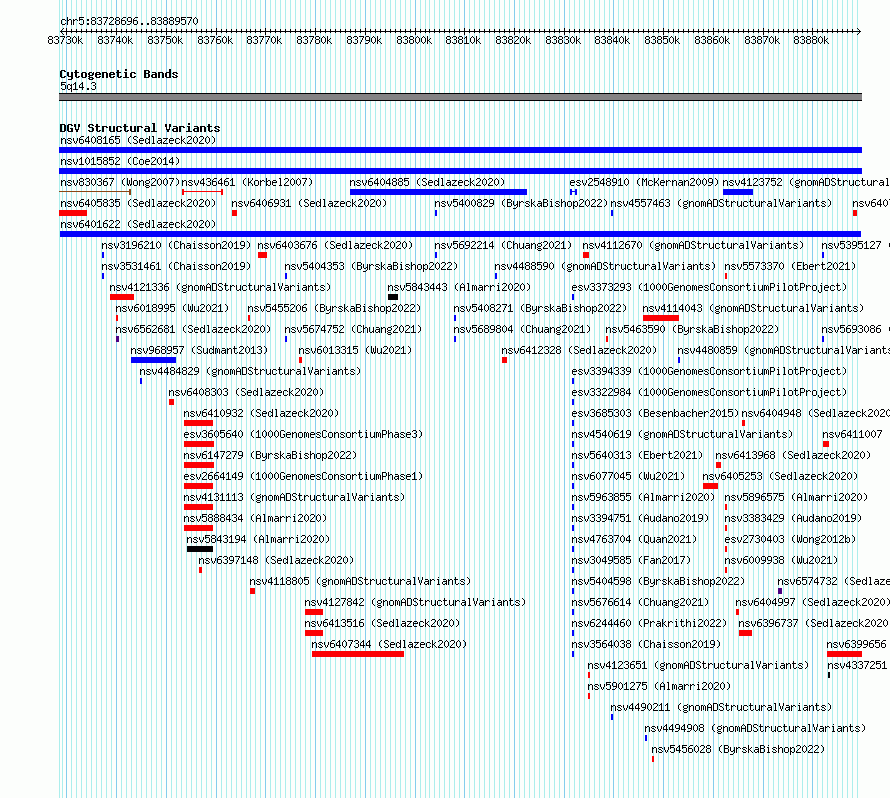Click nsv5455206 (ByrskaBishop2022) label

point(334,308)
